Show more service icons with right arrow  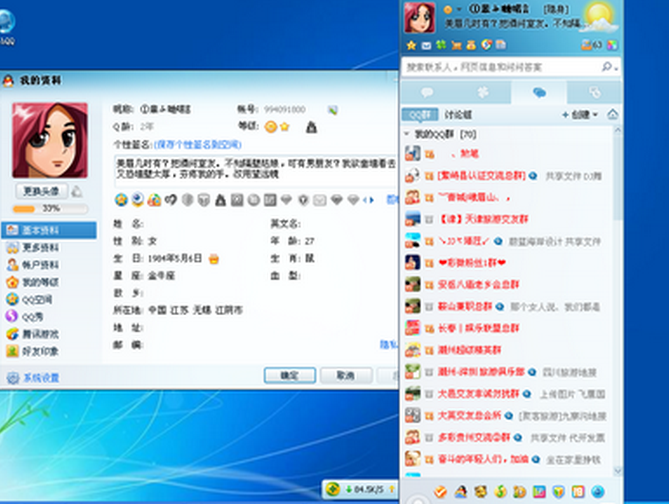click(x=372, y=200)
